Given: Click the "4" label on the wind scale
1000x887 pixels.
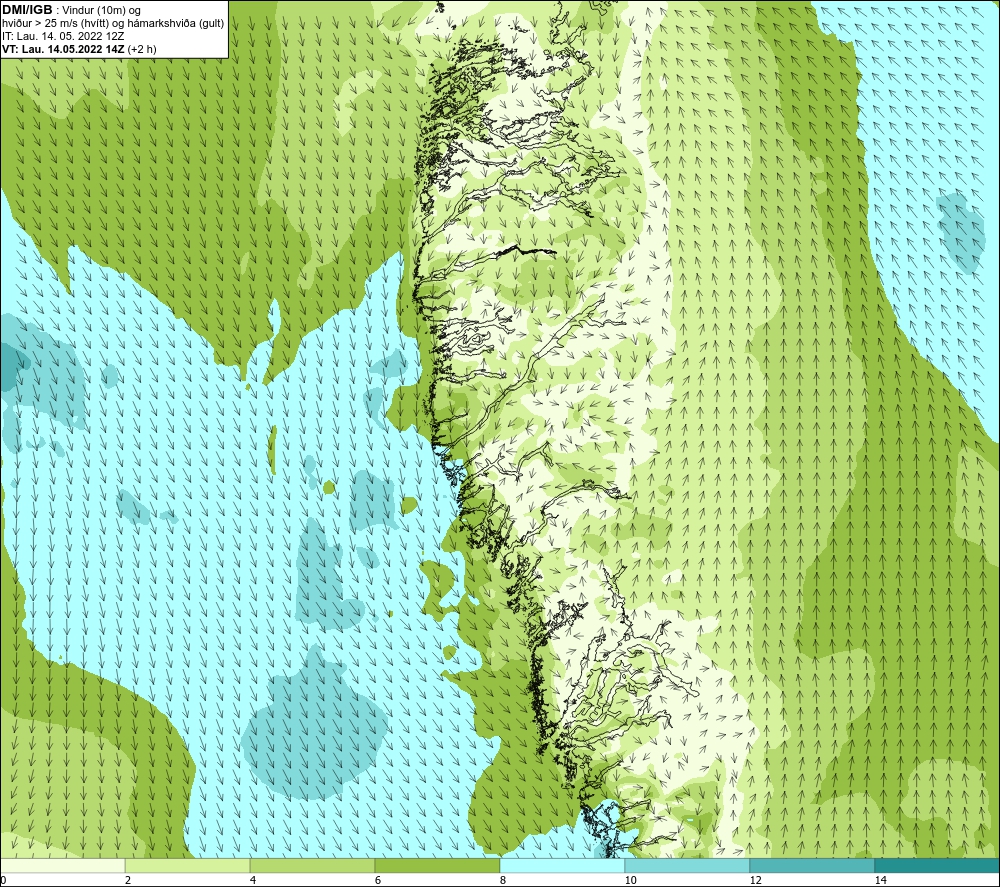Looking at the screenshot, I should [x=253, y=880].
